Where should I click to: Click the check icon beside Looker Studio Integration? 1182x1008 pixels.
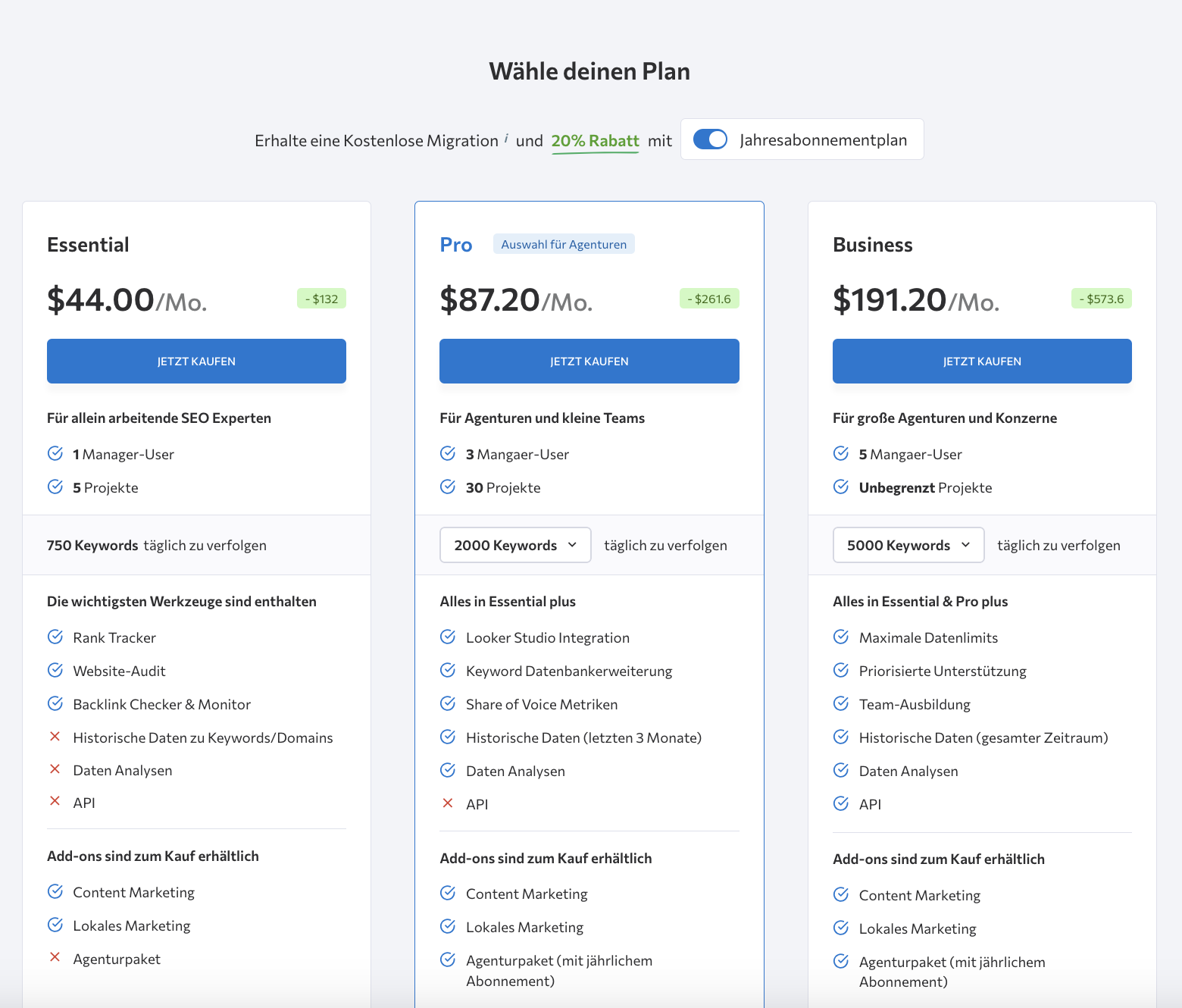[x=448, y=637]
